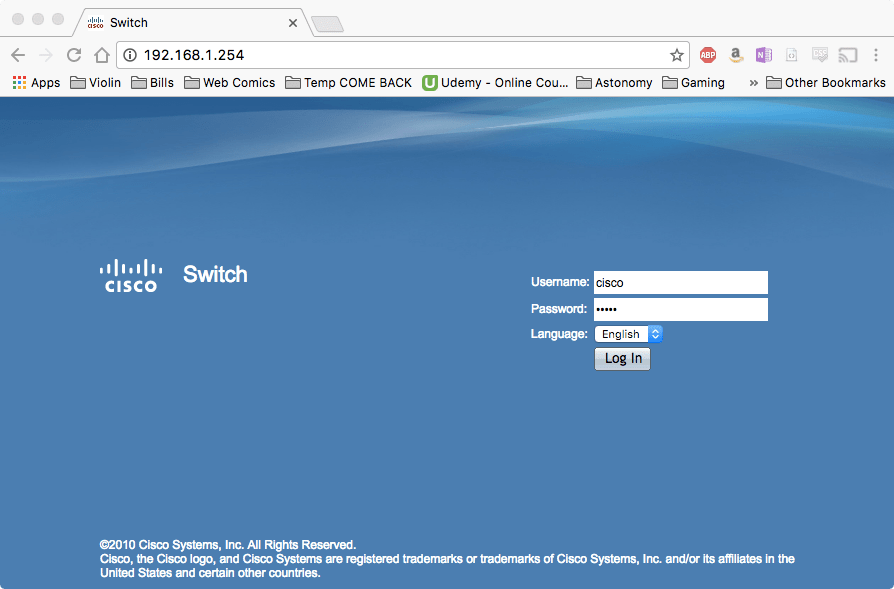The image size is (894, 589).
Task: Open the OneNote clipper extension icon
Action: 764,55
